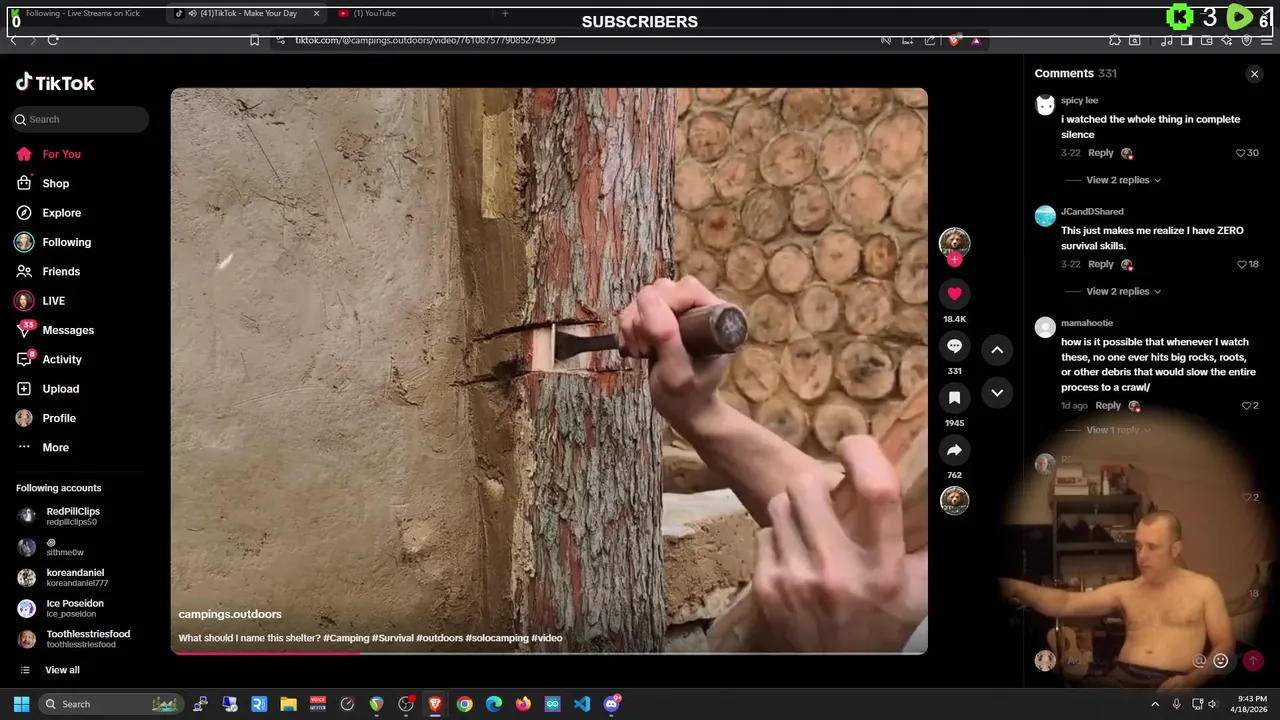The width and height of the screenshot is (1280, 720).
Task: Share the video with arrow icon
Action: 954,450
